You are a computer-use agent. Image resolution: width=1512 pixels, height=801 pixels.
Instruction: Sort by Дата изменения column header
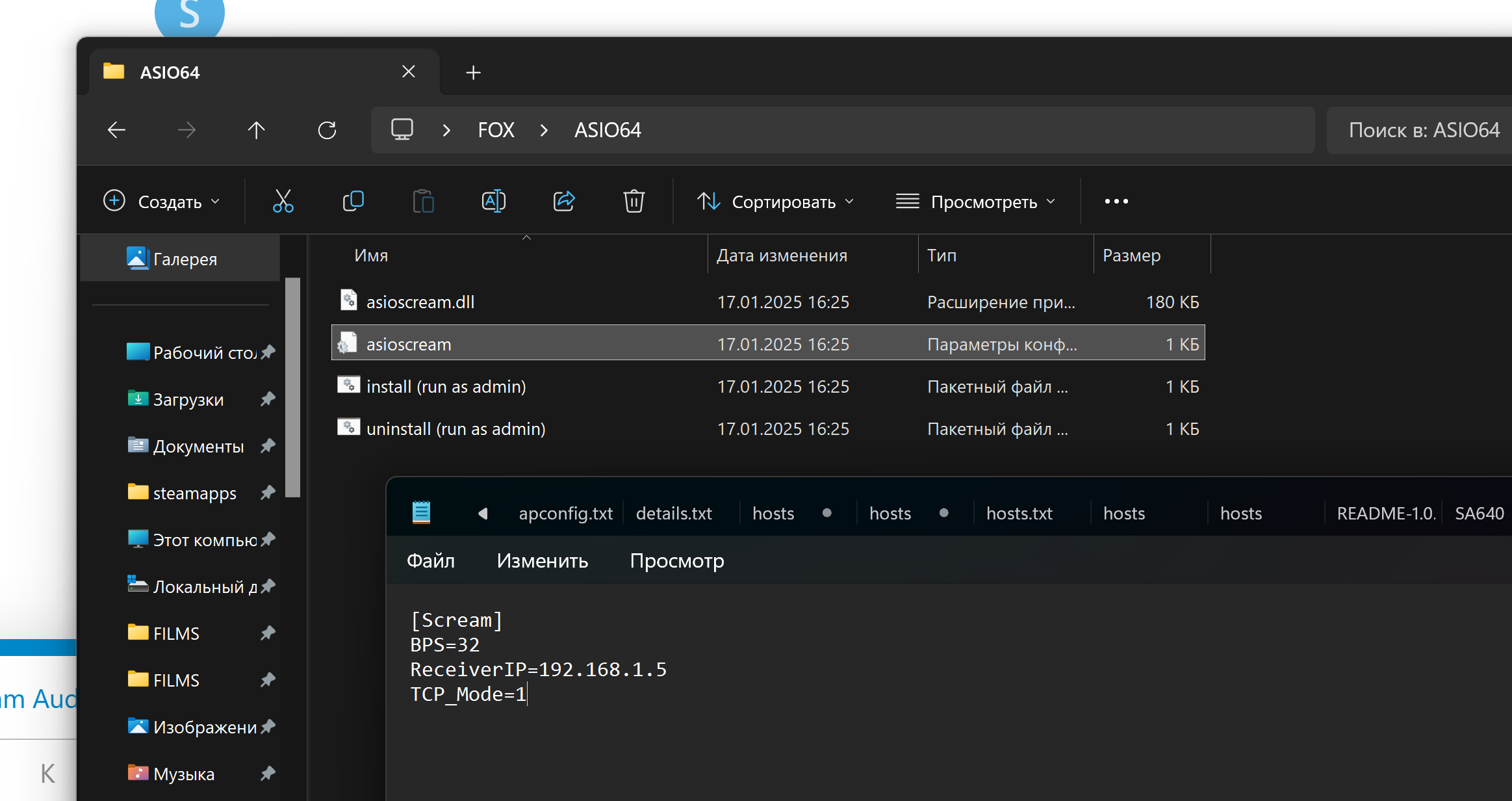(782, 256)
